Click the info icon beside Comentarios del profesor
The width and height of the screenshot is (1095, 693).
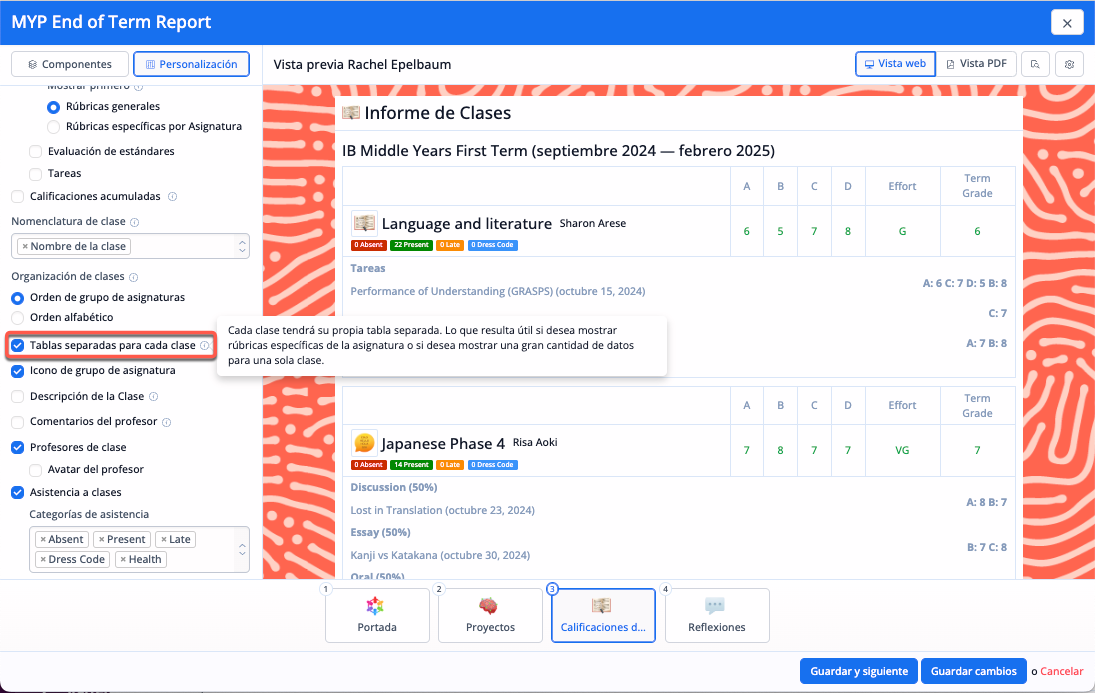(167, 423)
